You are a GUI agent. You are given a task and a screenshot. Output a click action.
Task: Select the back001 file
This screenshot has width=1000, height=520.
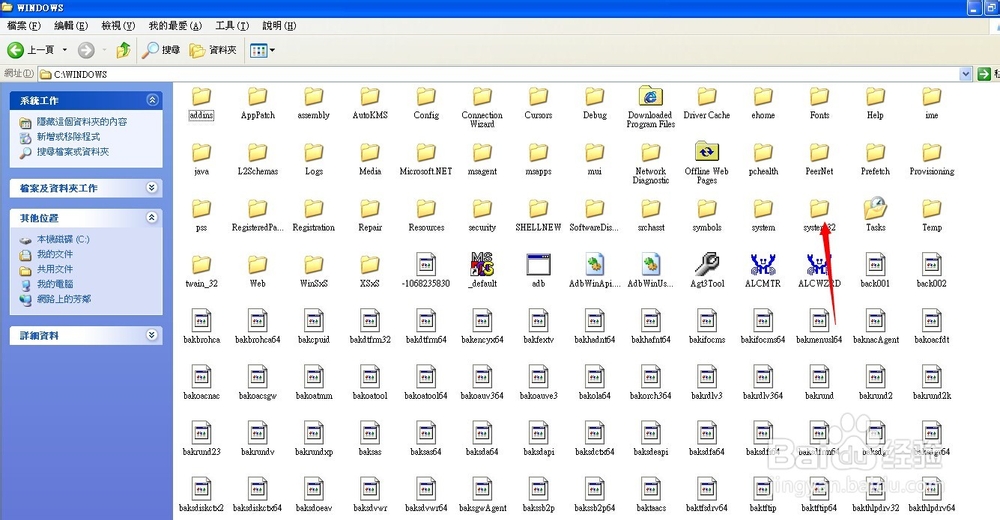click(x=875, y=271)
